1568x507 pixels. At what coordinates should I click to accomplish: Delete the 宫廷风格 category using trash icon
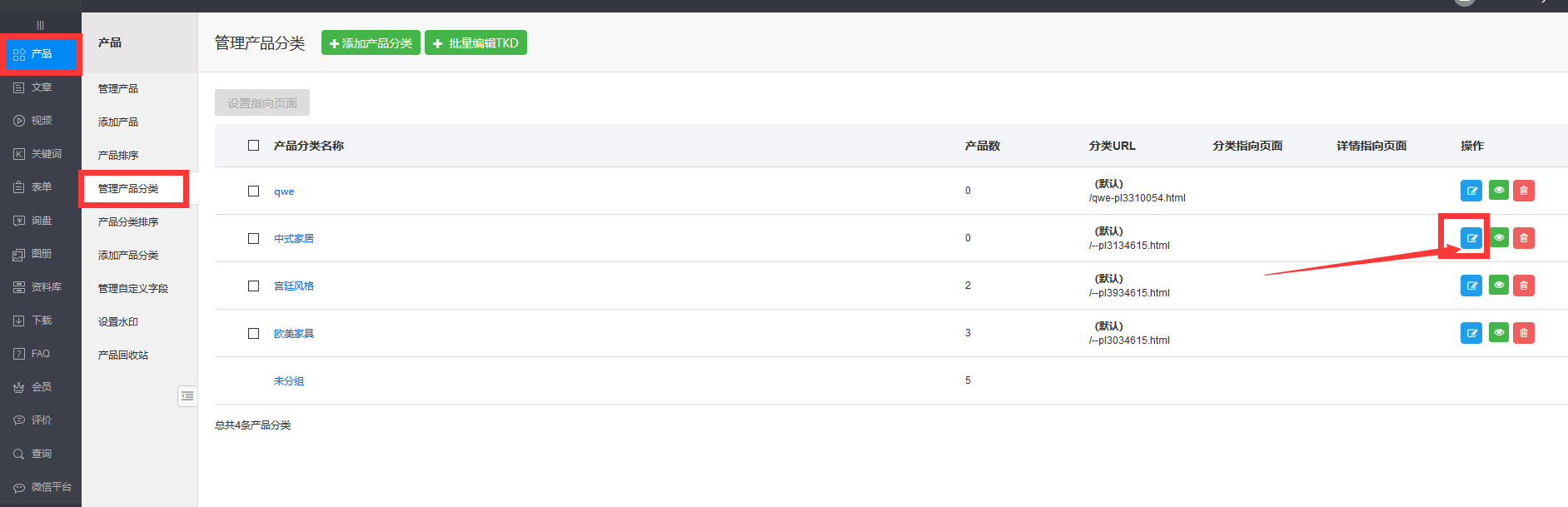(x=1523, y=286)
